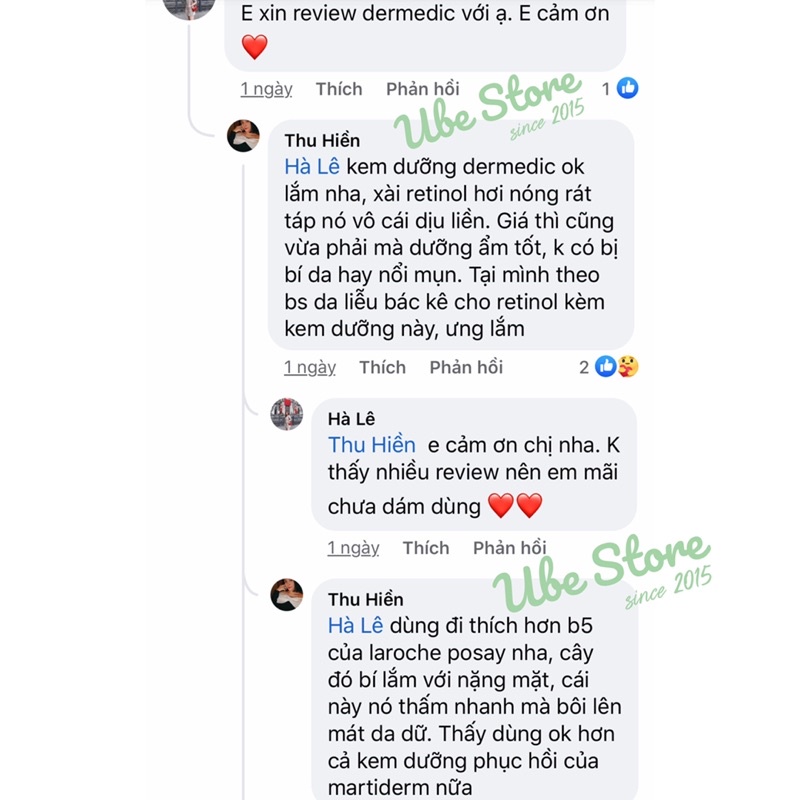
Task: Click the care emoji reaction on Thu Hiền's comment
Action: (x=628, y=366)
